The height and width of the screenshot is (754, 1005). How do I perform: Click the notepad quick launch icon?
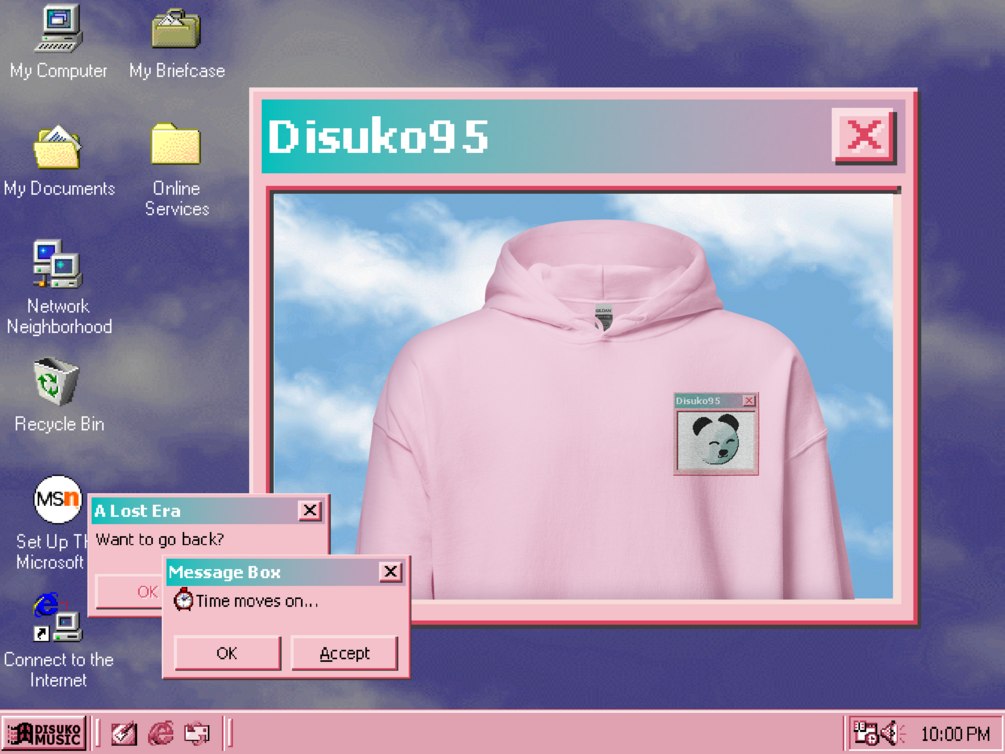pos(124,733)
